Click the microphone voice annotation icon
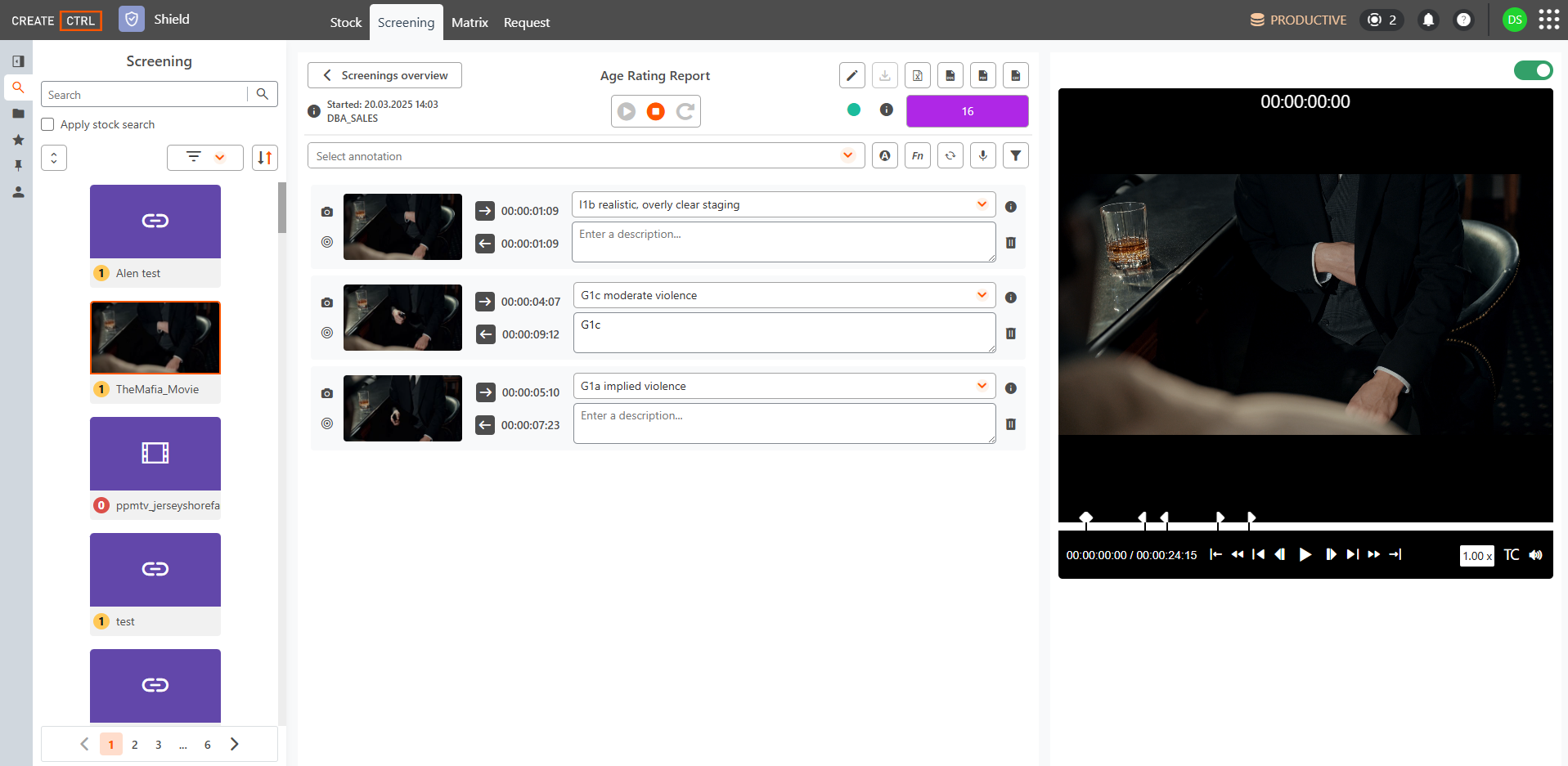 [983, 155]
